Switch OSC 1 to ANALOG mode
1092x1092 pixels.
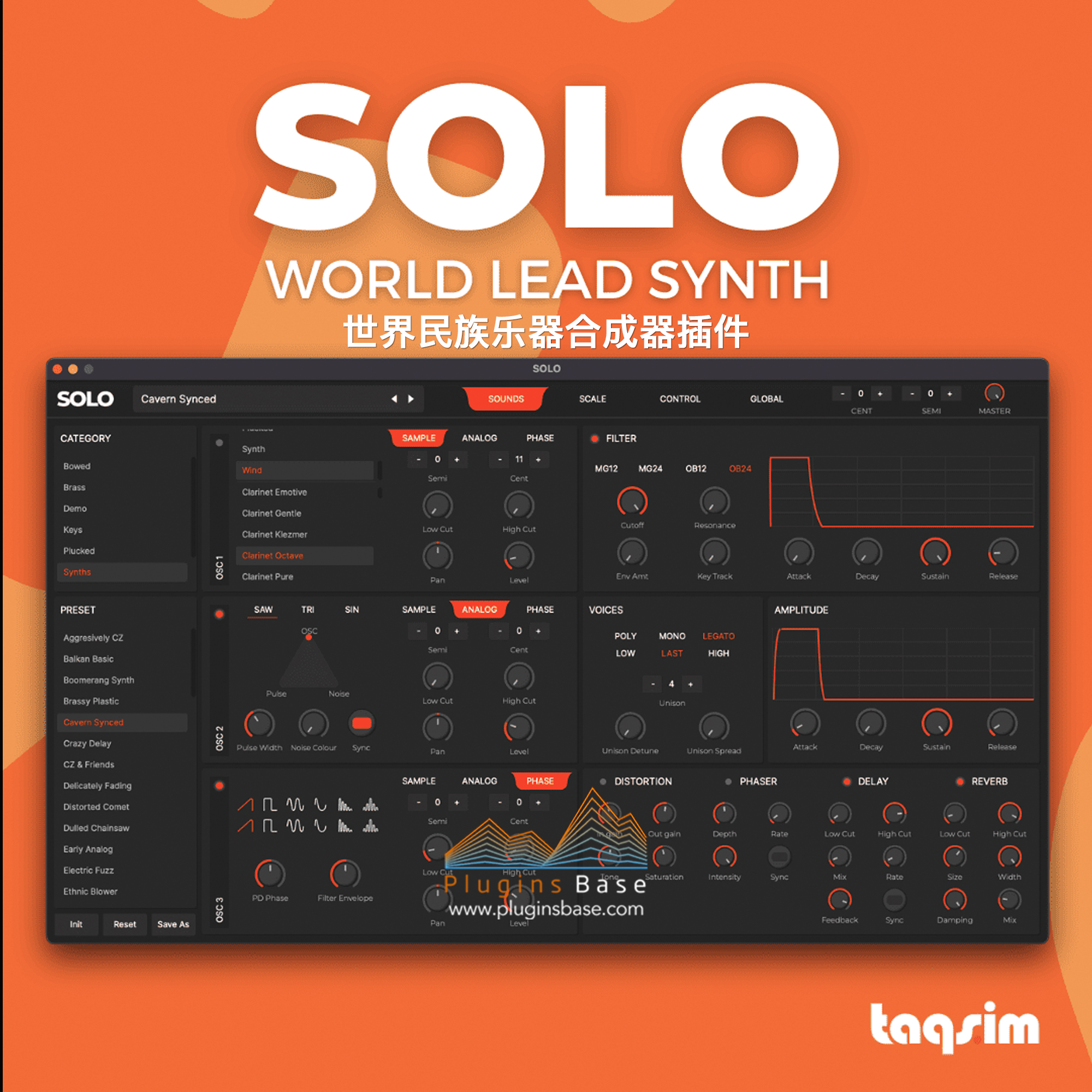click(479, 438)
